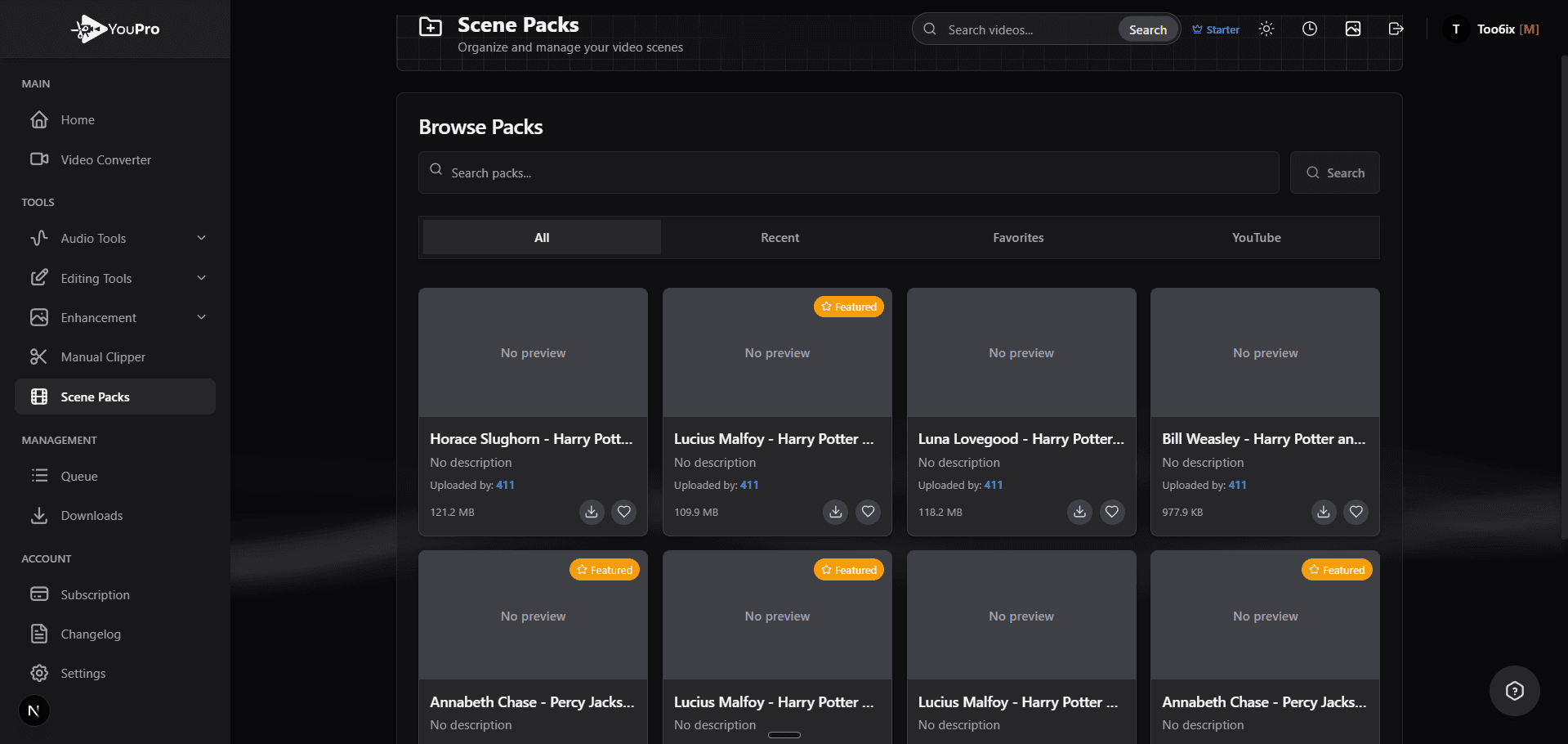Click the Editing Tools pencil icon
This screenshot has width=1568, height=744.
[39, 278]
